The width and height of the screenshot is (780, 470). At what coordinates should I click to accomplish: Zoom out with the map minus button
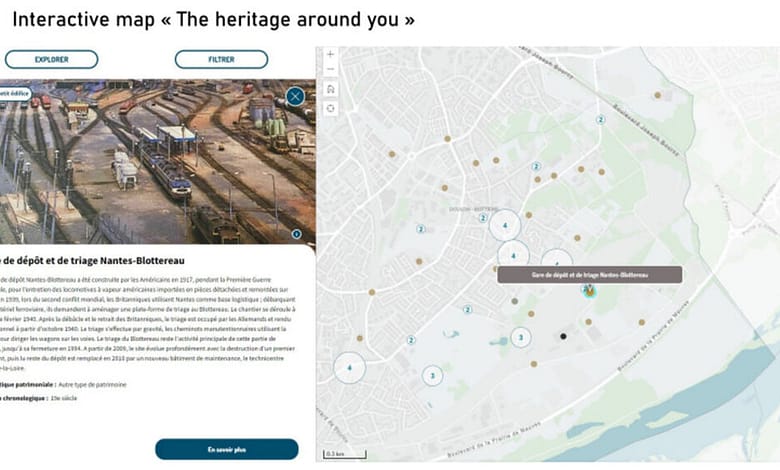(330, 70)
